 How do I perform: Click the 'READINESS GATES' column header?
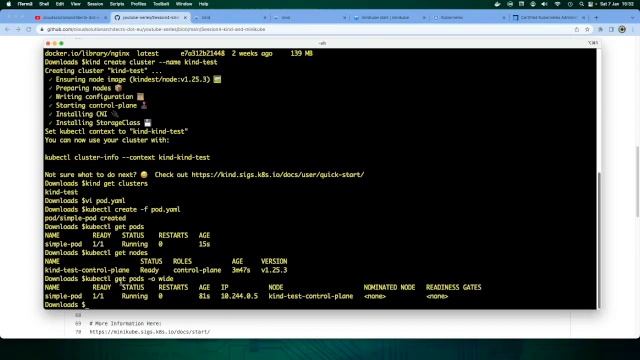tap(453, 288)
